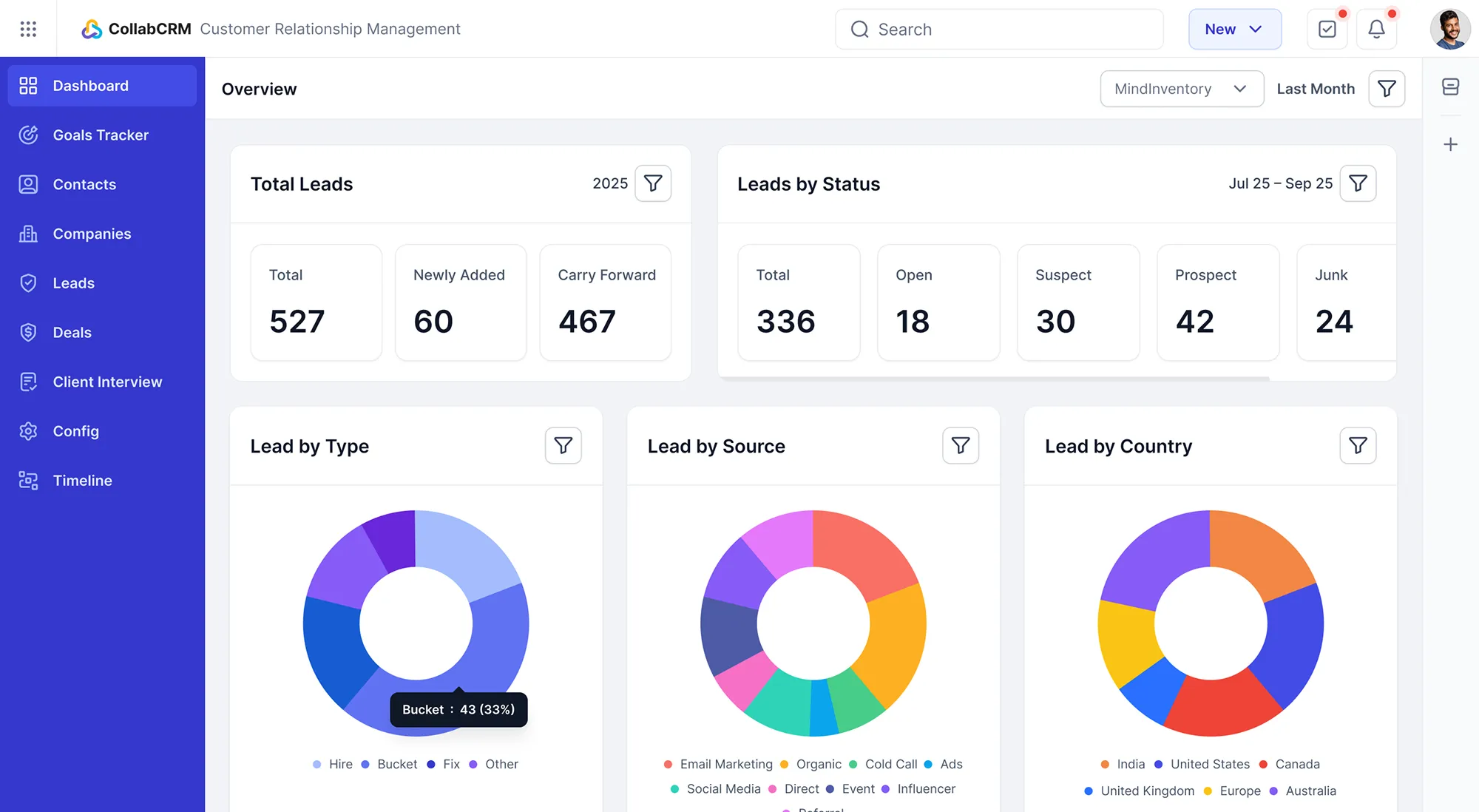Open the New dropdown menu
Image resolution: width=1479 pixels, height=812 pixels.
click(1234, 29)
